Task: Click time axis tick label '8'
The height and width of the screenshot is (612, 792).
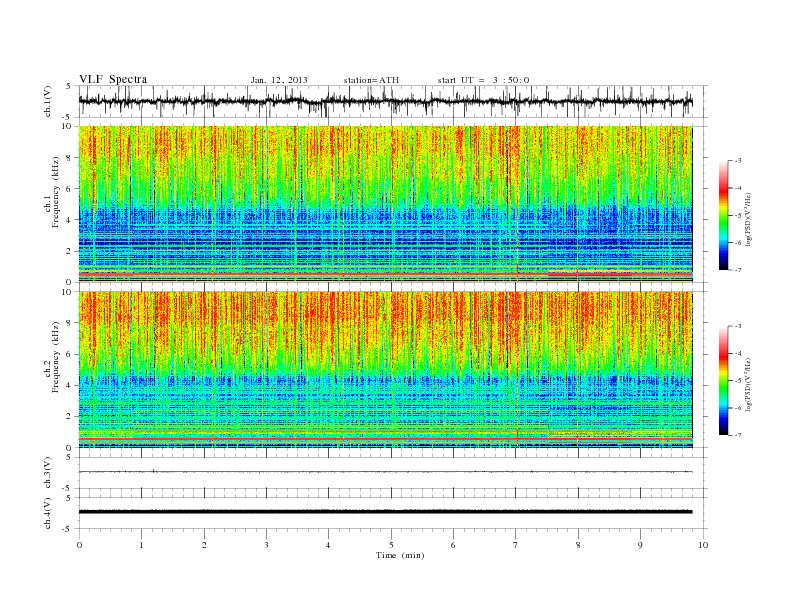Action: (x=578, y=545)
